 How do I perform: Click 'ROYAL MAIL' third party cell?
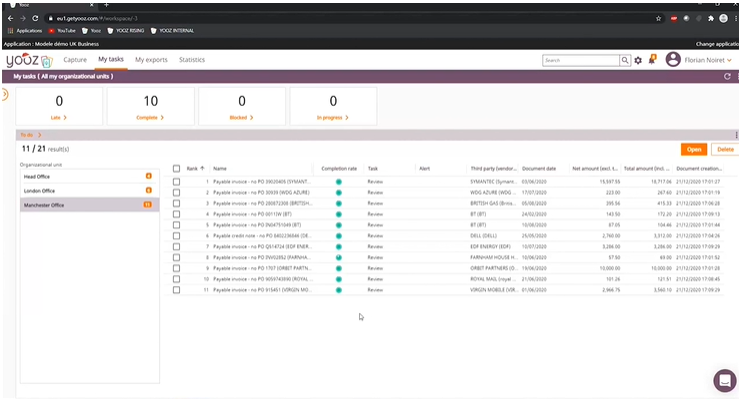[x=493, y=279]
